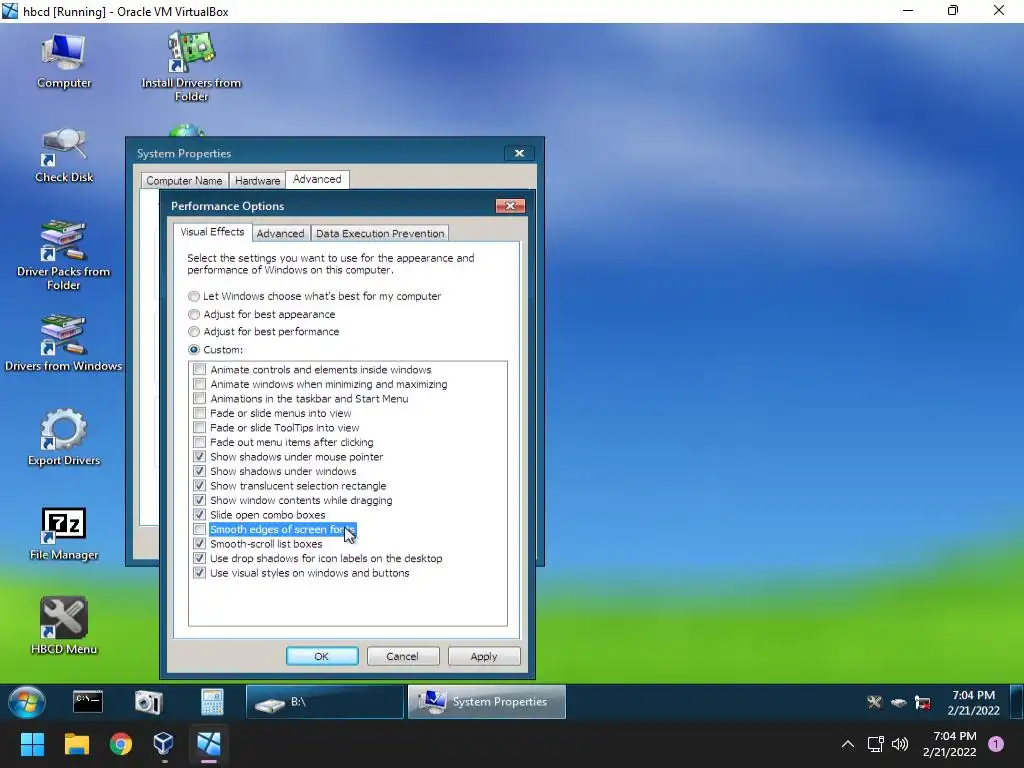Open File Explorer on host taskbar
This screenshot has height=768, width=1024.
tap(76, 744)
